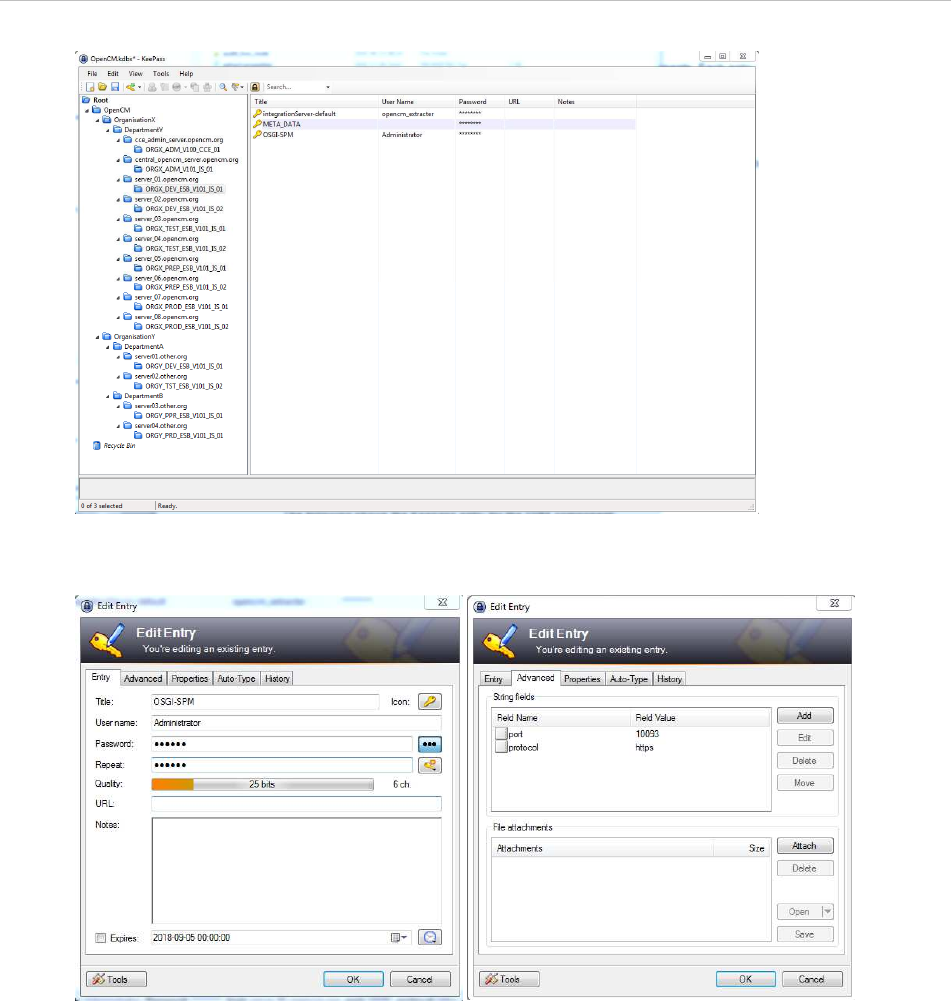Viewport: 951px width, 1001px height.
Task: Open the Show Entries toolbar dropdown arrow
Action: [242, 87]
